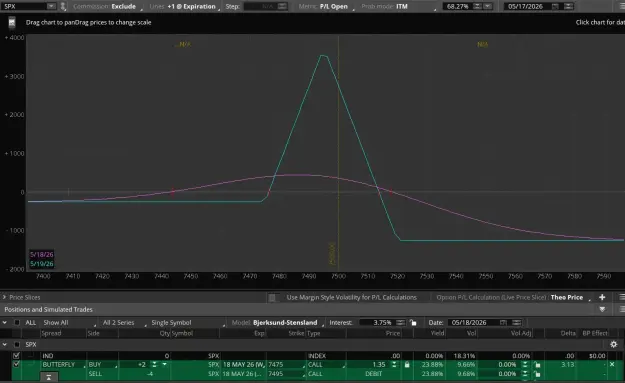Image resolution: width=625 pixels, height=383 pixels.
Task: Adjust Vol Adj stepper in BUY row
Action: [x=525, y=365]
